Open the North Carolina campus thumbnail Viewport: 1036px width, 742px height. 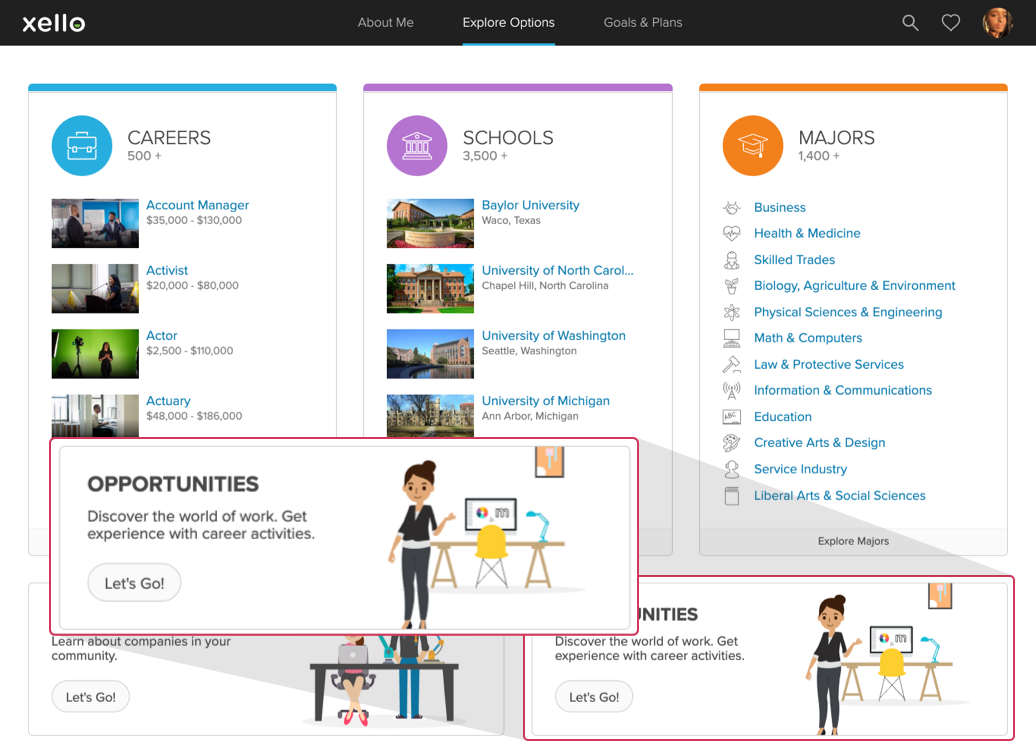(430, 289)
